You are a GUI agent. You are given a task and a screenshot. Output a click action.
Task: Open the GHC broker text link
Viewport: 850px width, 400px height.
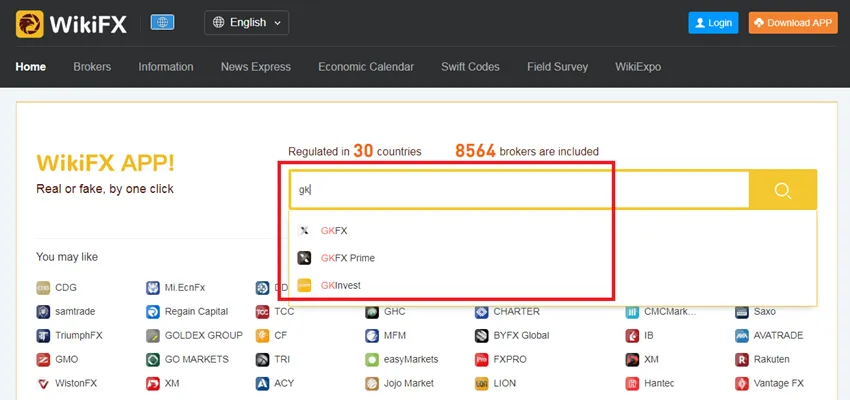(x=395, y=312)
